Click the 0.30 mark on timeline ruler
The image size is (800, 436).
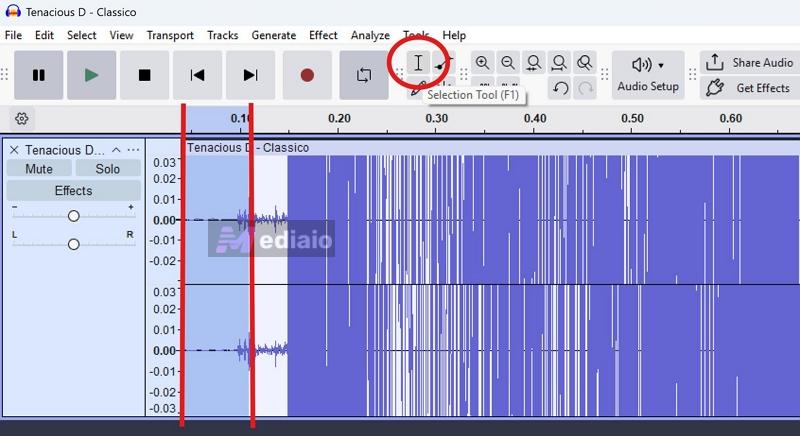pyautogui.click(x=437, y=118)
